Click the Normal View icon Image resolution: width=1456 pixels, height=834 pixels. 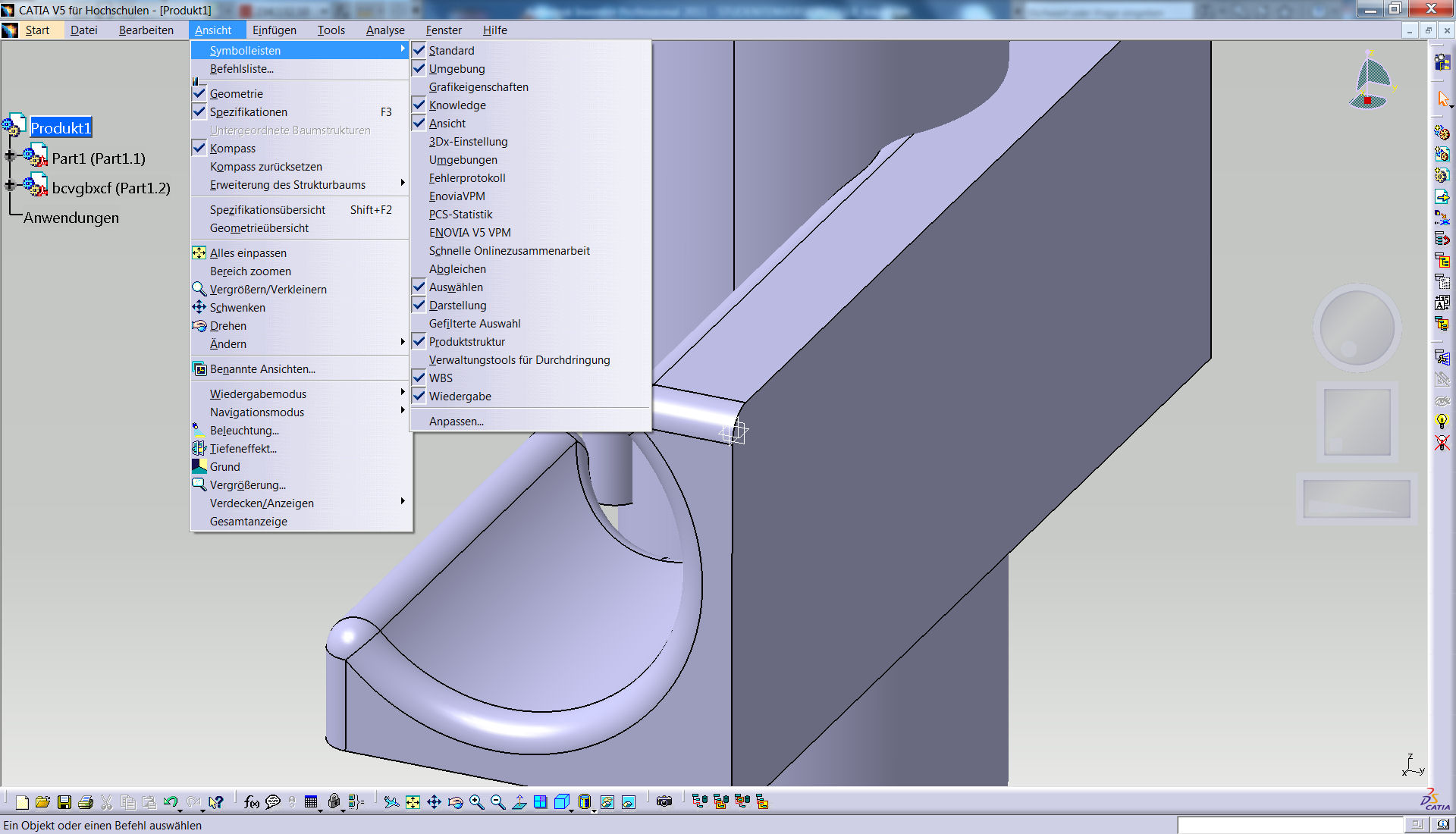[x=519, y=802]
